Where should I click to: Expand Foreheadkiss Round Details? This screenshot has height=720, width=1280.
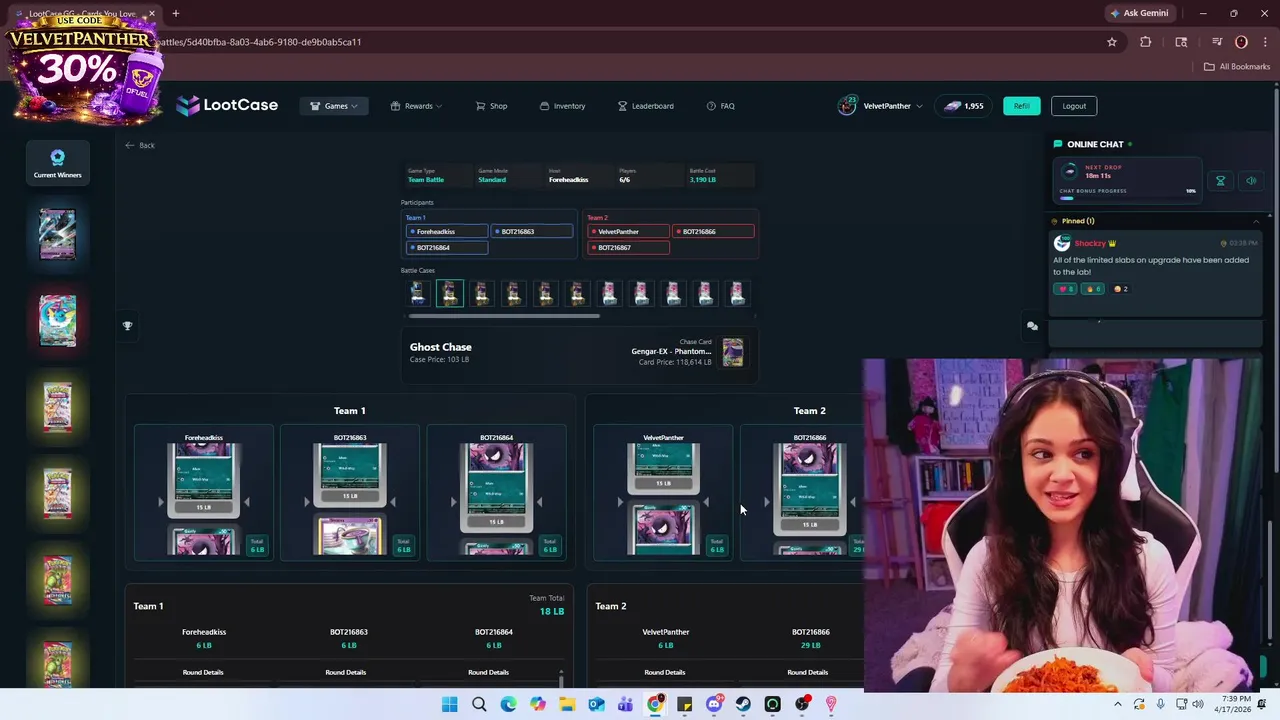(203, 672)
